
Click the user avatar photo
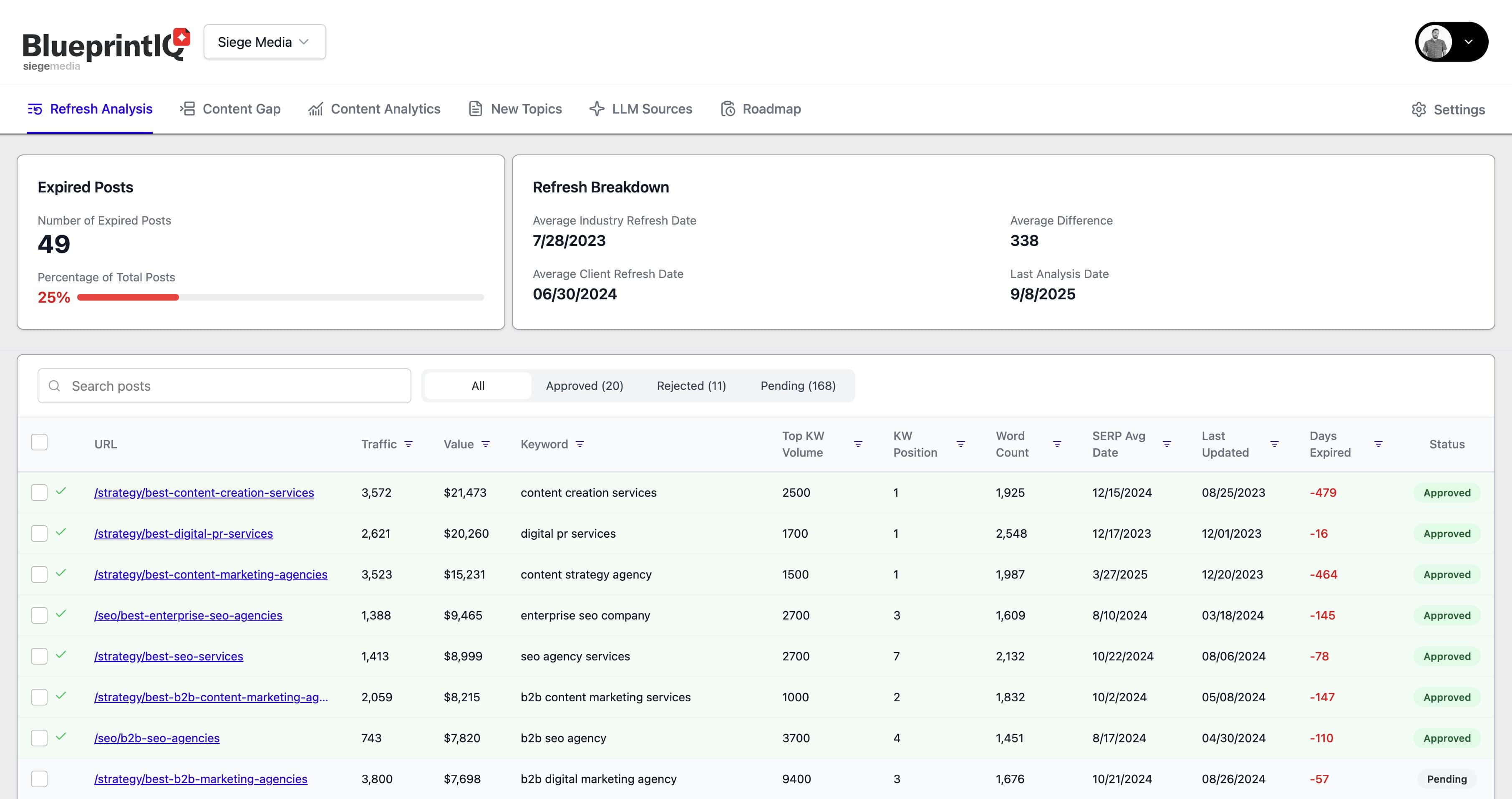[1435, 42]
